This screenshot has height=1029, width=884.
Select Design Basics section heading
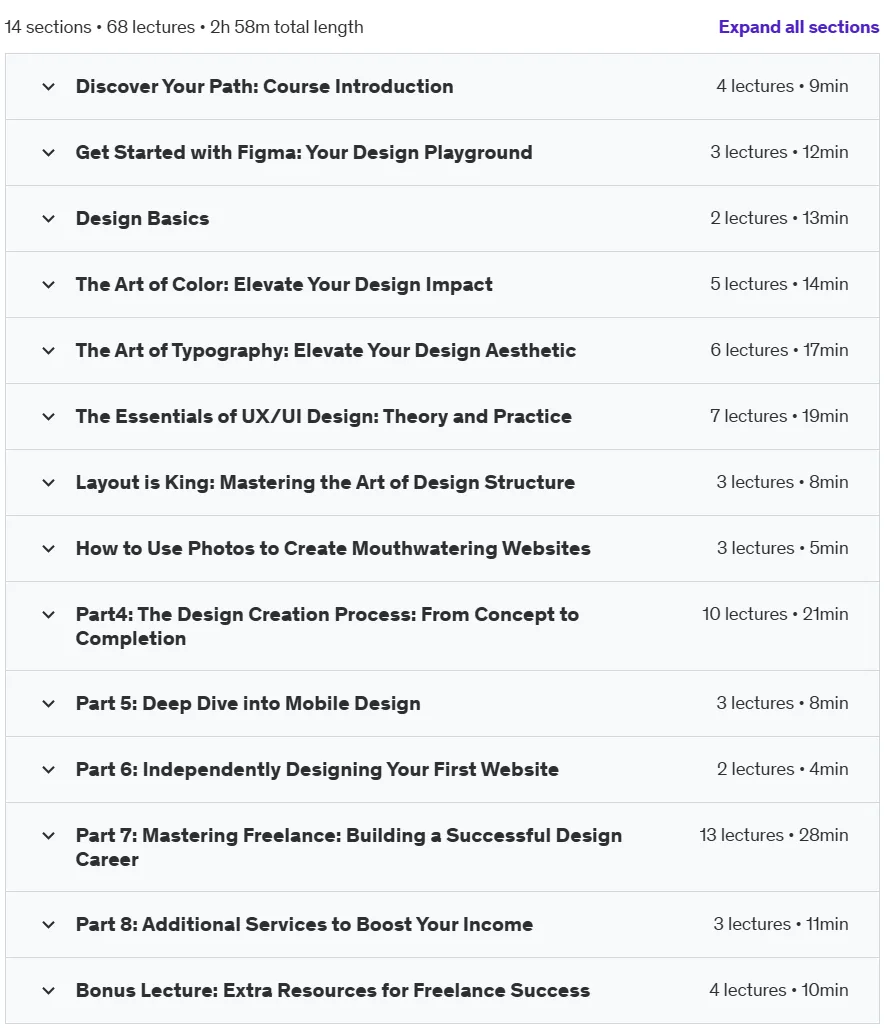(x=142, y=219)
